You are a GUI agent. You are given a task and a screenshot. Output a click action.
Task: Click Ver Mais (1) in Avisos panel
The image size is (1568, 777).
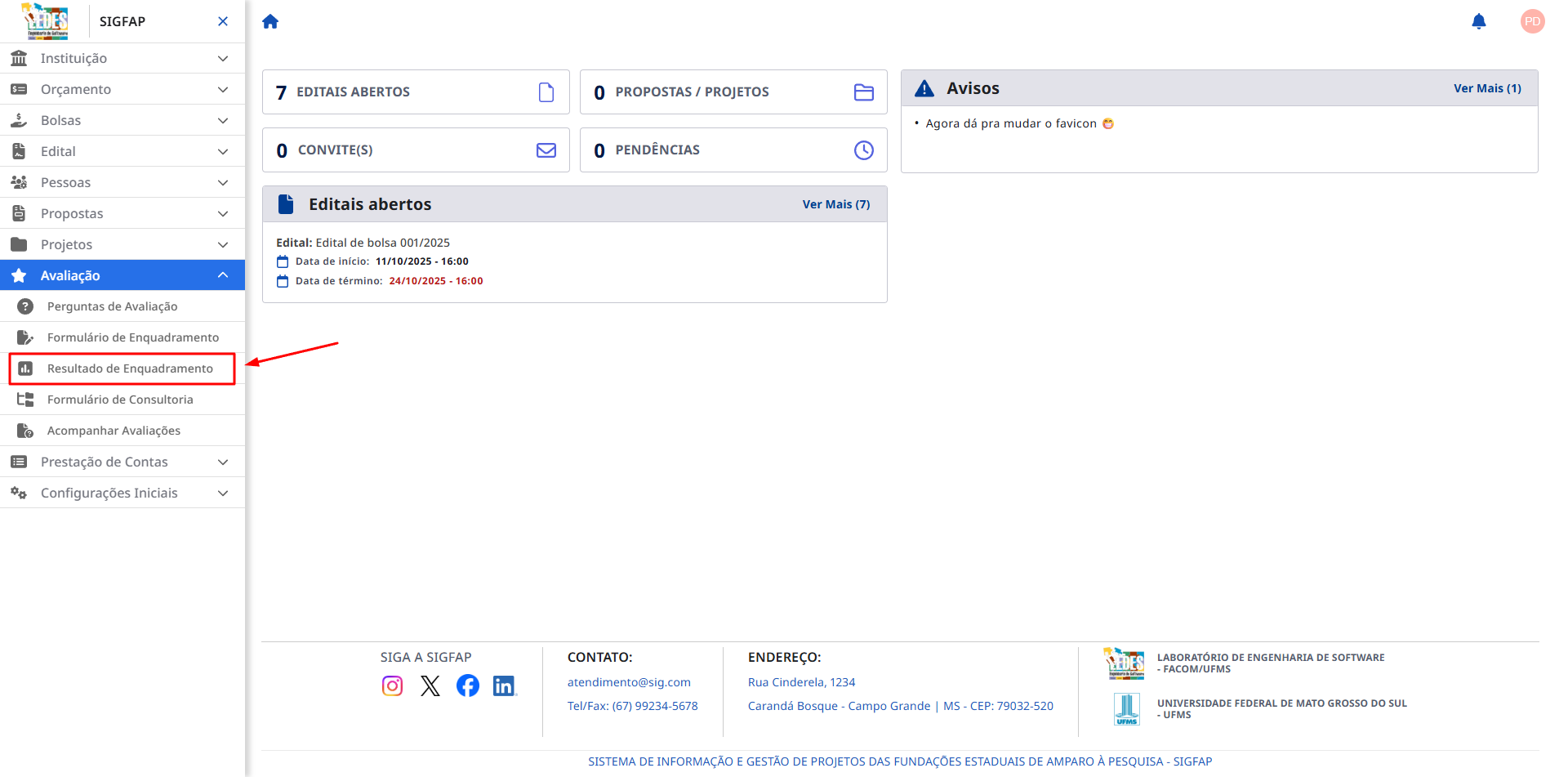1486,88
